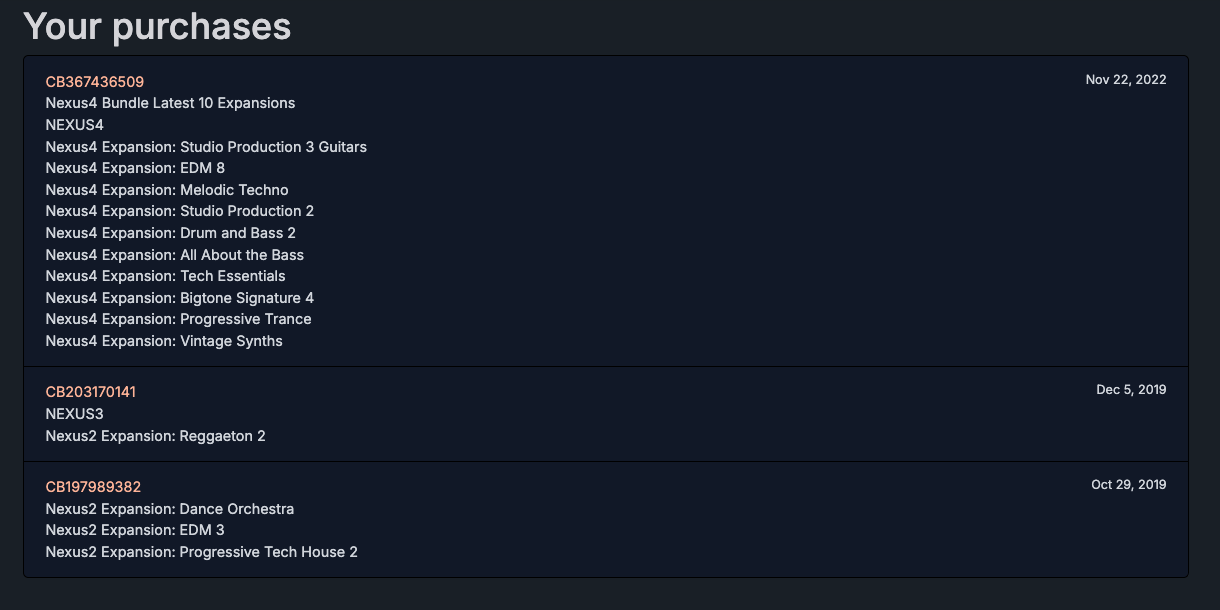The image size is (1220, 610).
Task: Select Nexus2 Expansion: EDM 3
Action: tap(135, 530)
